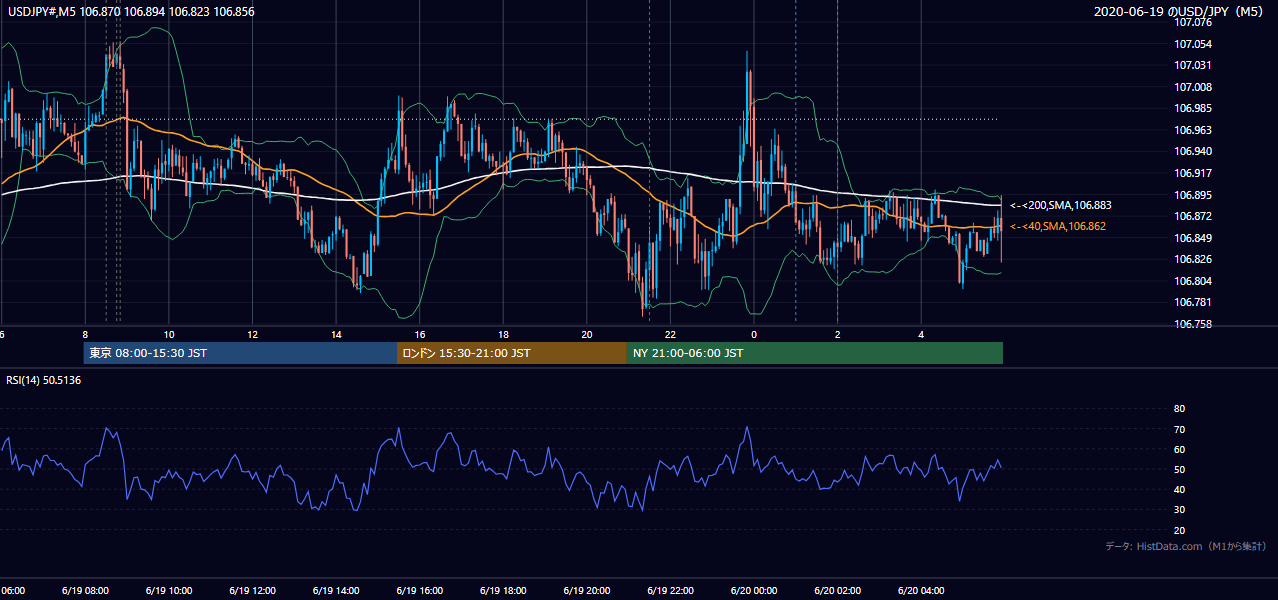Image resolution: width=1278 pixels, height=600 pixels.
Task: Click the 6/19 10:00 date axis label
Action: (170, 590)
